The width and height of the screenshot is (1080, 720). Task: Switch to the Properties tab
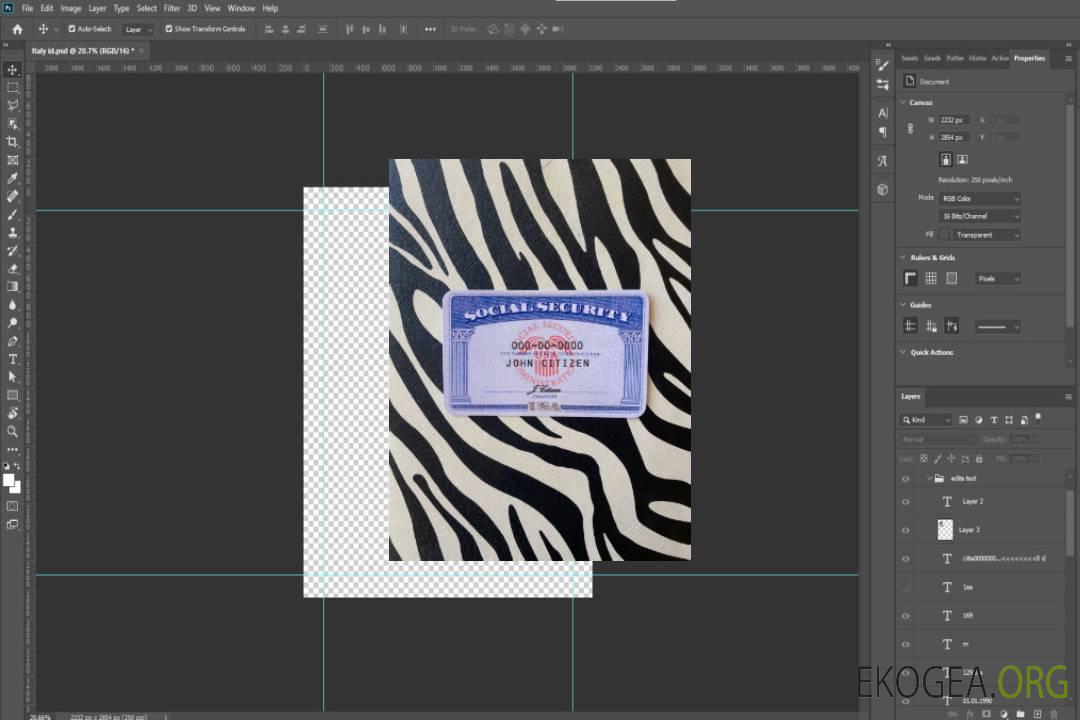point(1029,59)
